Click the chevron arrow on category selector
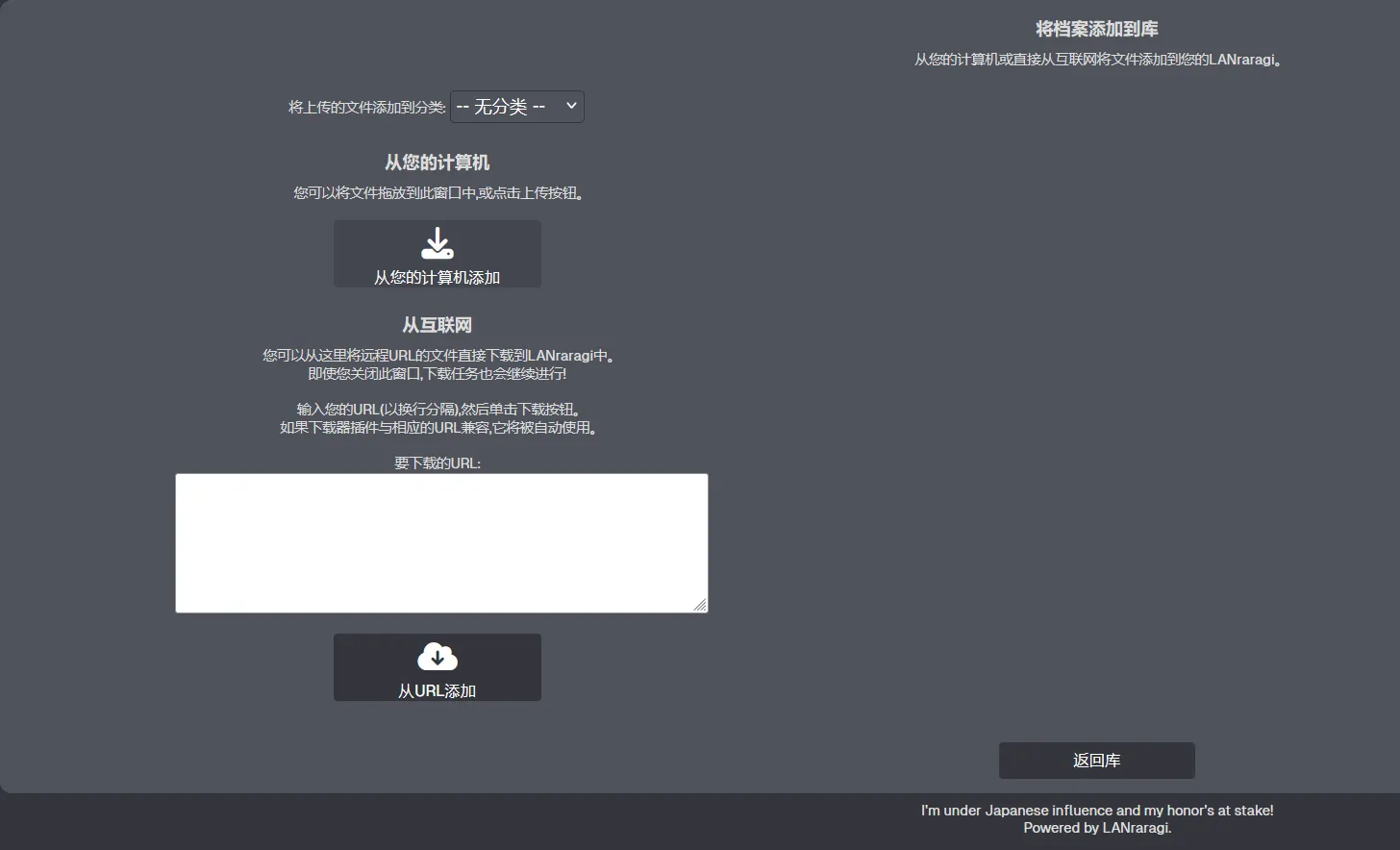Viewport: 1400px width, 850px height. (571, 106)
